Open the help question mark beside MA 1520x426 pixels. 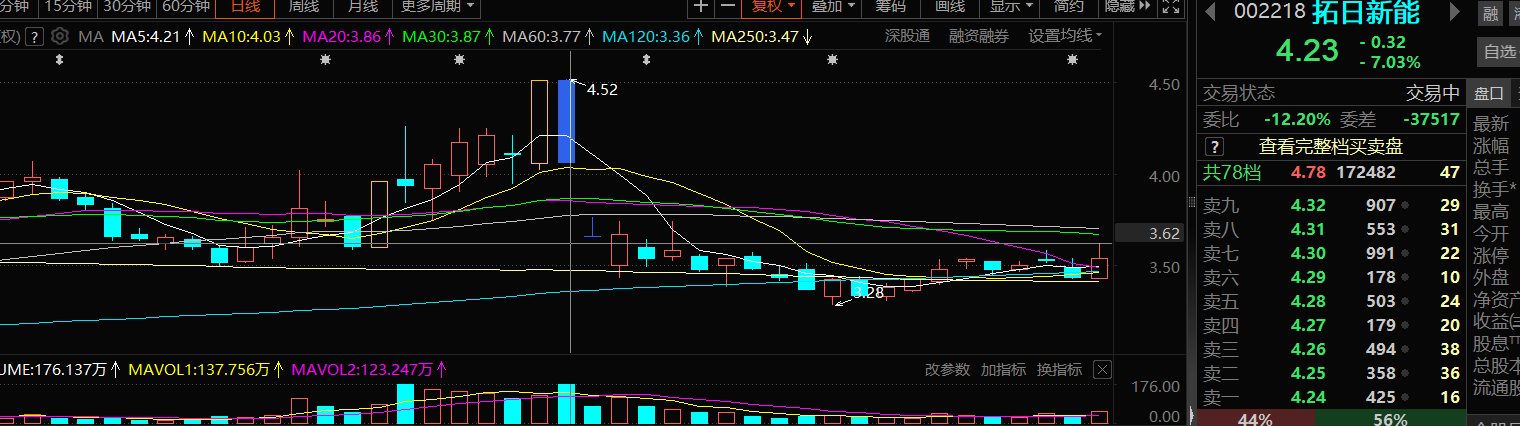coord(35,37)
